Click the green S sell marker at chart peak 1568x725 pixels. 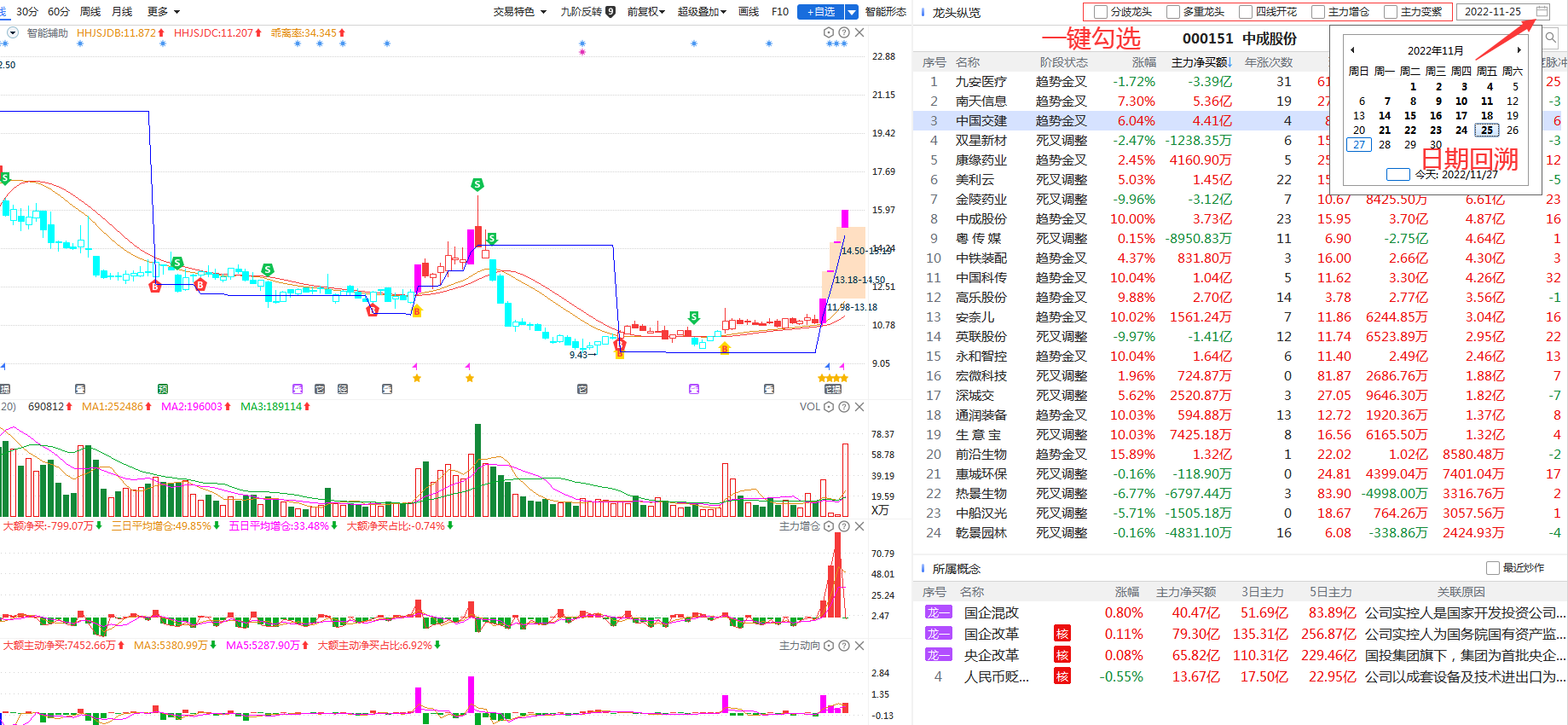[477, 184]
